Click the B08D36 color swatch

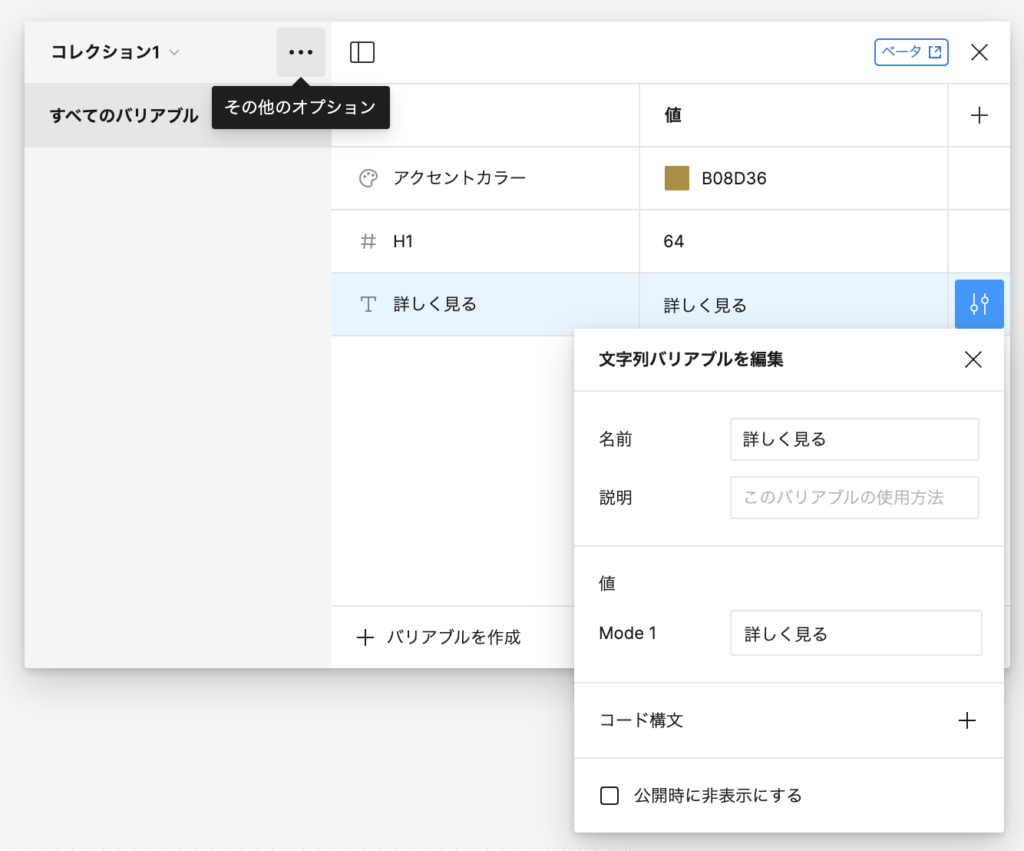[x=677, y=178]
